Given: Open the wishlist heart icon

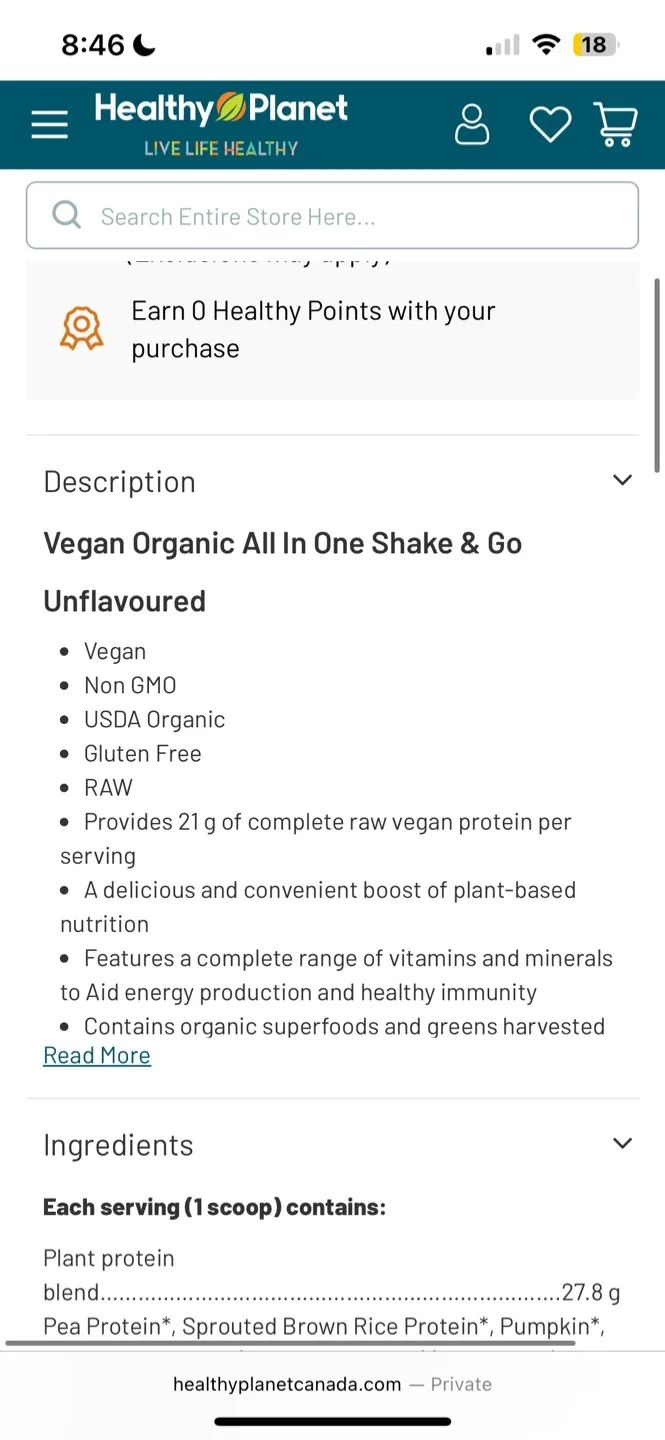Looking at the screenshot, I should pyautogui.click(x=549, y=123).
